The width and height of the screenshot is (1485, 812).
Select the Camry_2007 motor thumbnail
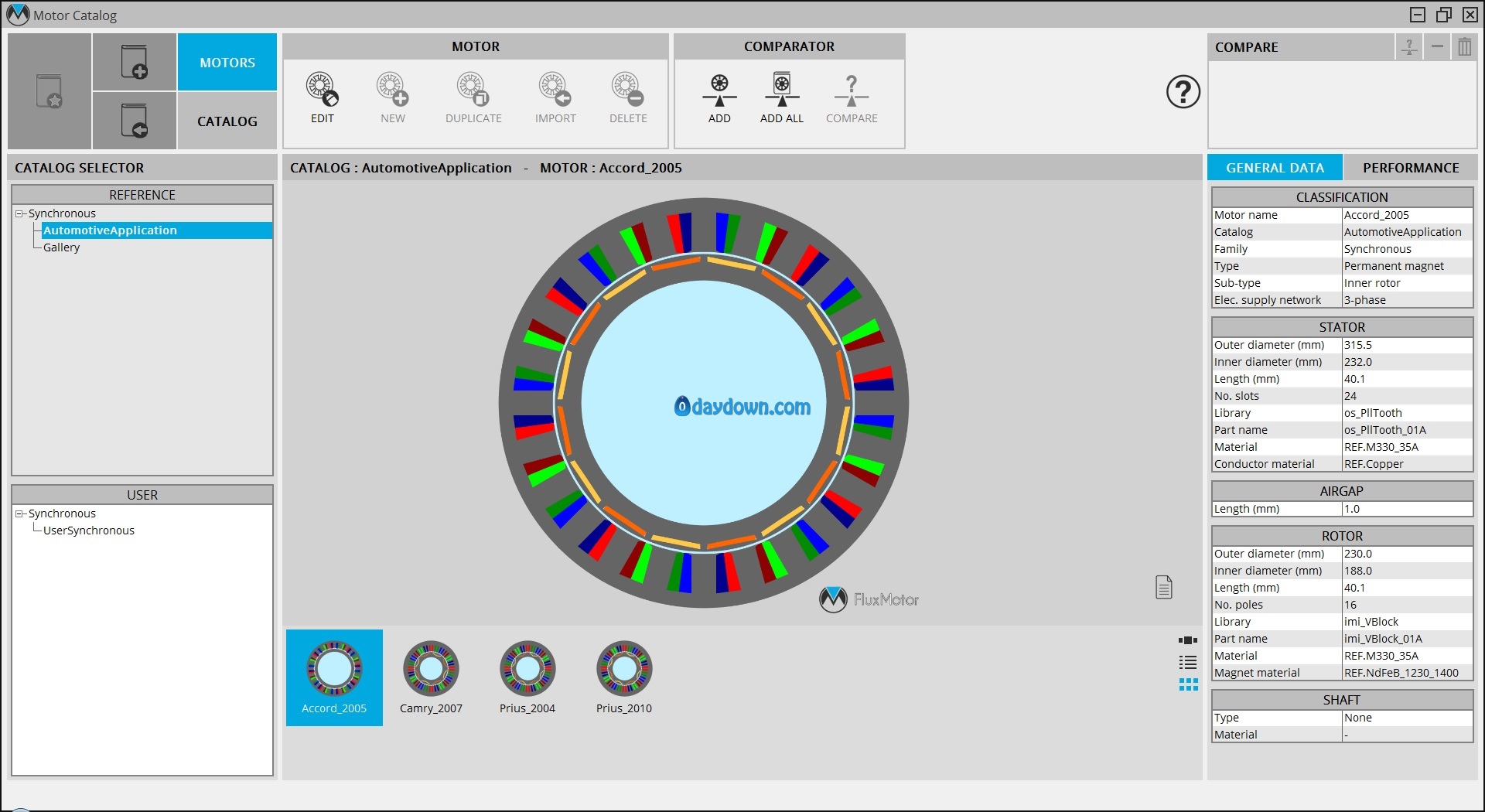[431, 677]
